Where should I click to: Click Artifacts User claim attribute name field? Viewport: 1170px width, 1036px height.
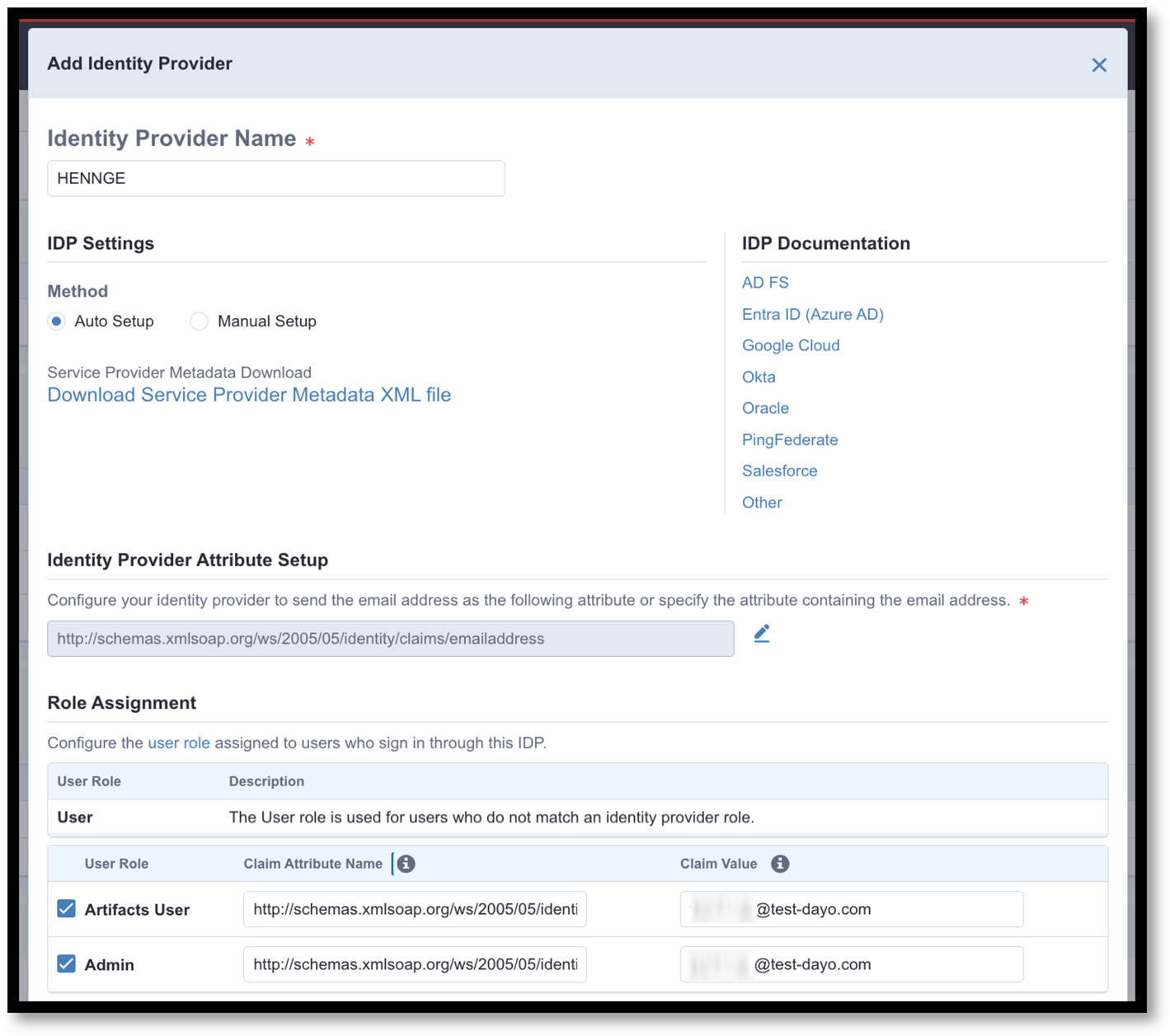(415, 909)
